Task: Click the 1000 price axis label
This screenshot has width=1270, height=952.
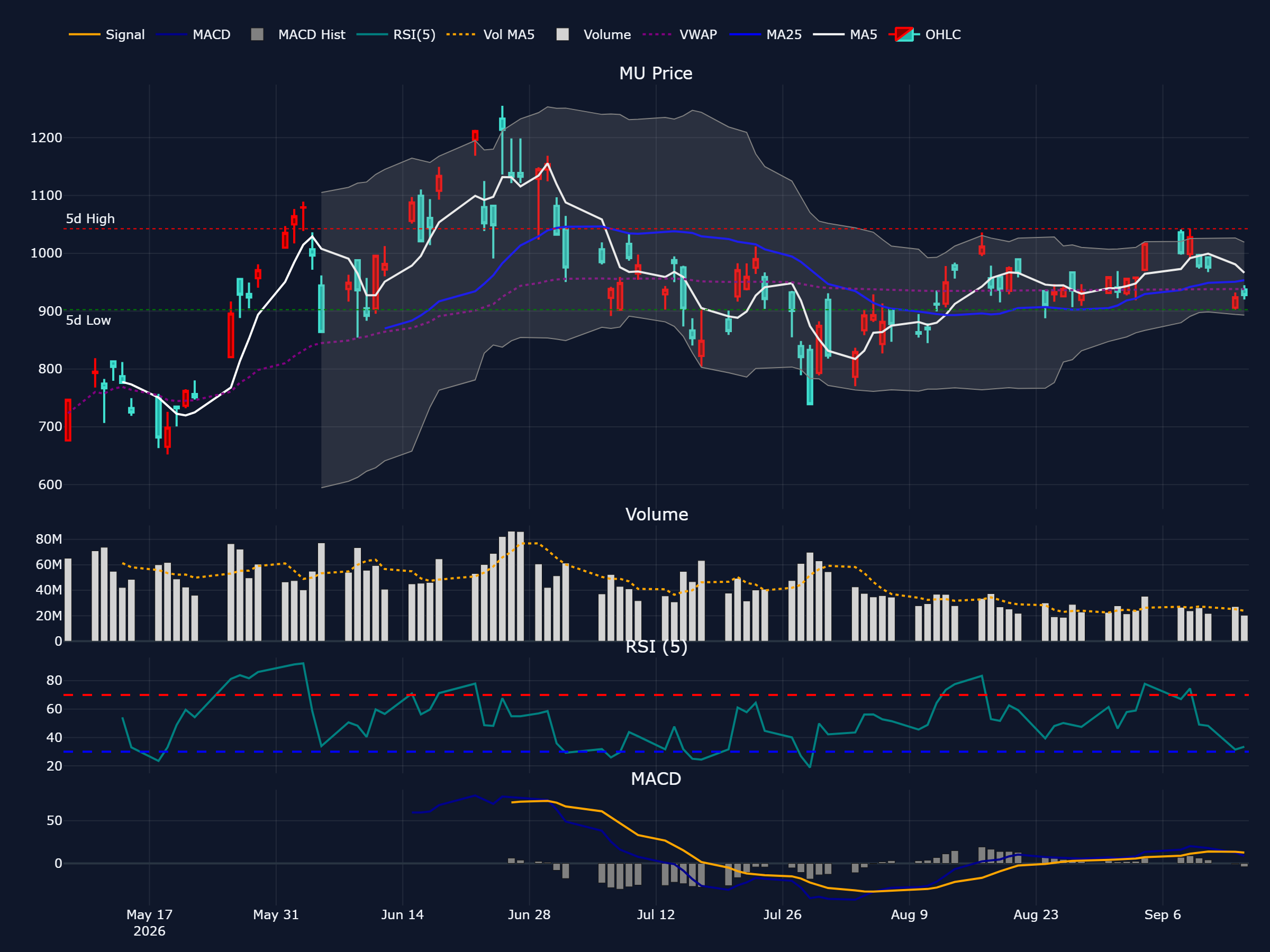Action: (47, 253)
